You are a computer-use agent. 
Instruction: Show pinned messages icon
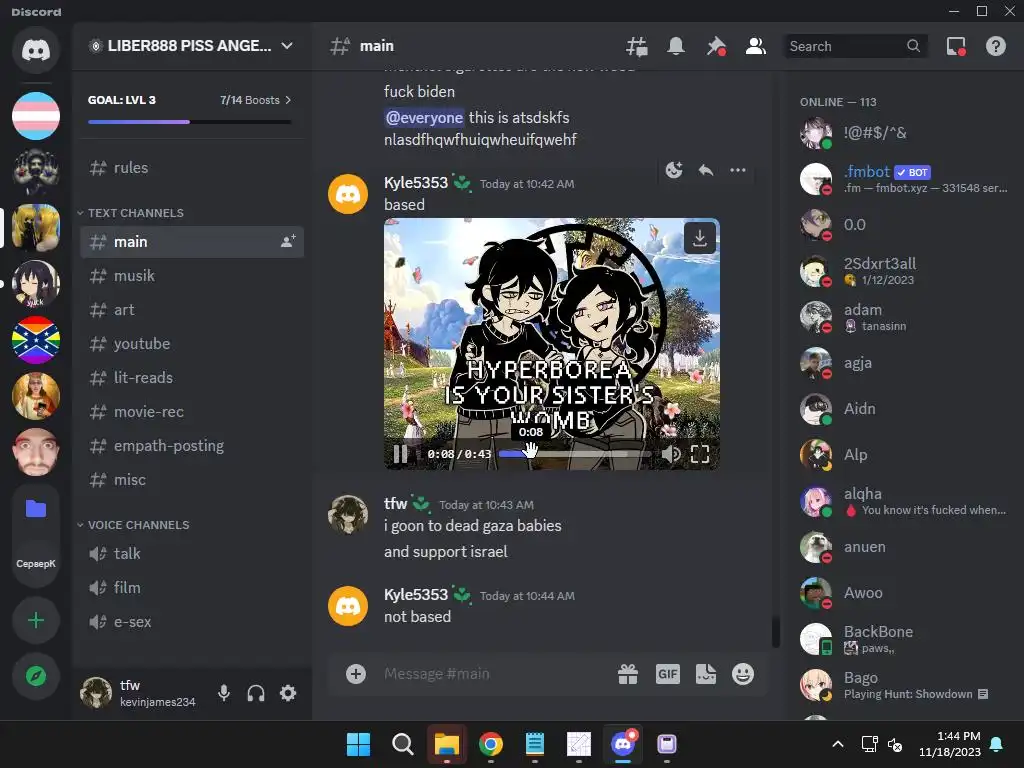tap(716, 46)
